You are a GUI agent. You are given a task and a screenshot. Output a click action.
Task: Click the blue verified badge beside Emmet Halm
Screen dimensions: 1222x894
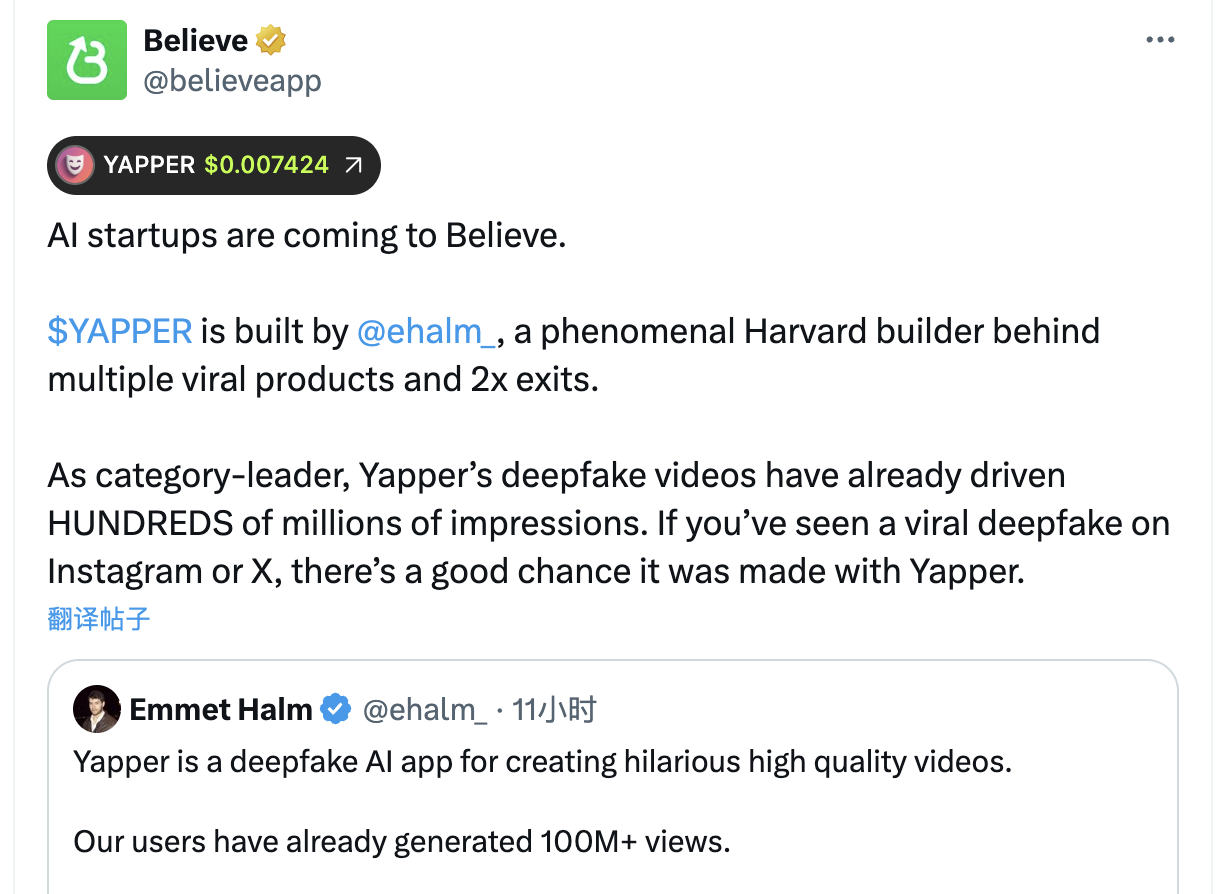click(336, 710)
